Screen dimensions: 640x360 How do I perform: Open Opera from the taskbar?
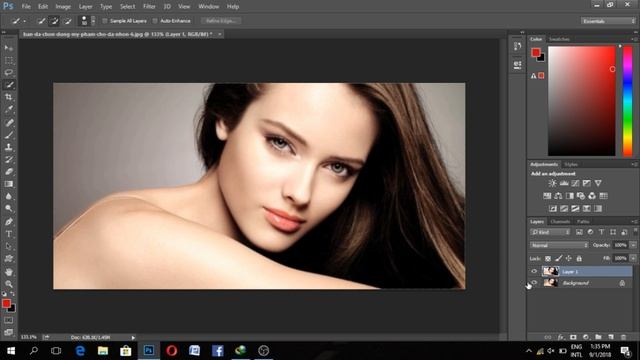(x=172, y=351)
